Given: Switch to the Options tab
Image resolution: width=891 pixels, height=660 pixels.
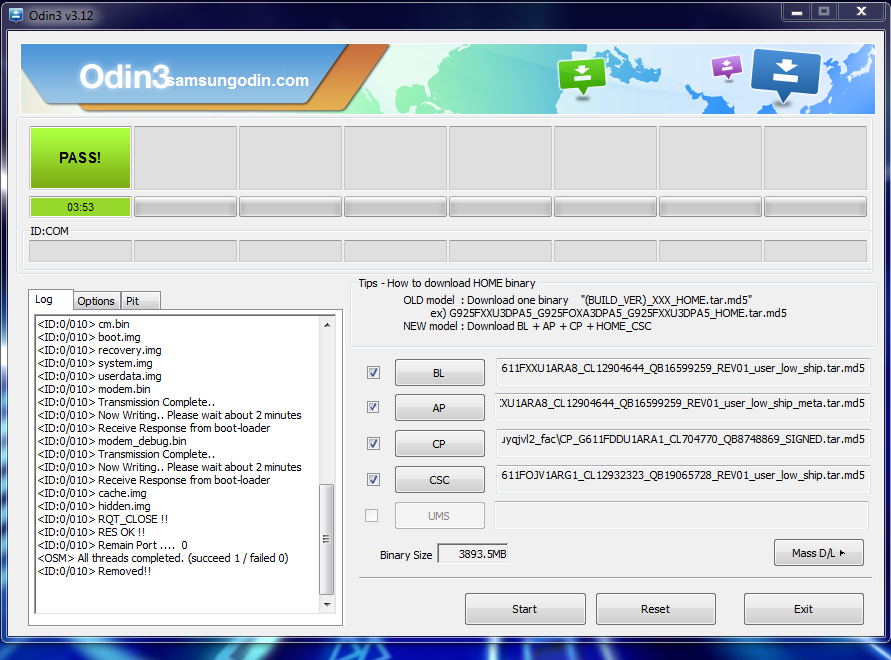Looking at the screenshot, I should click(96, 301).
